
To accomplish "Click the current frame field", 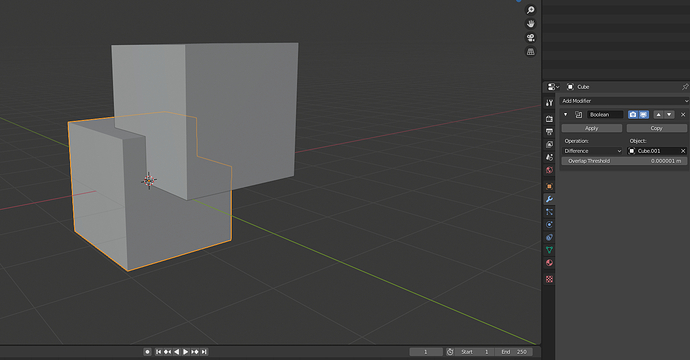I will 426,352.
